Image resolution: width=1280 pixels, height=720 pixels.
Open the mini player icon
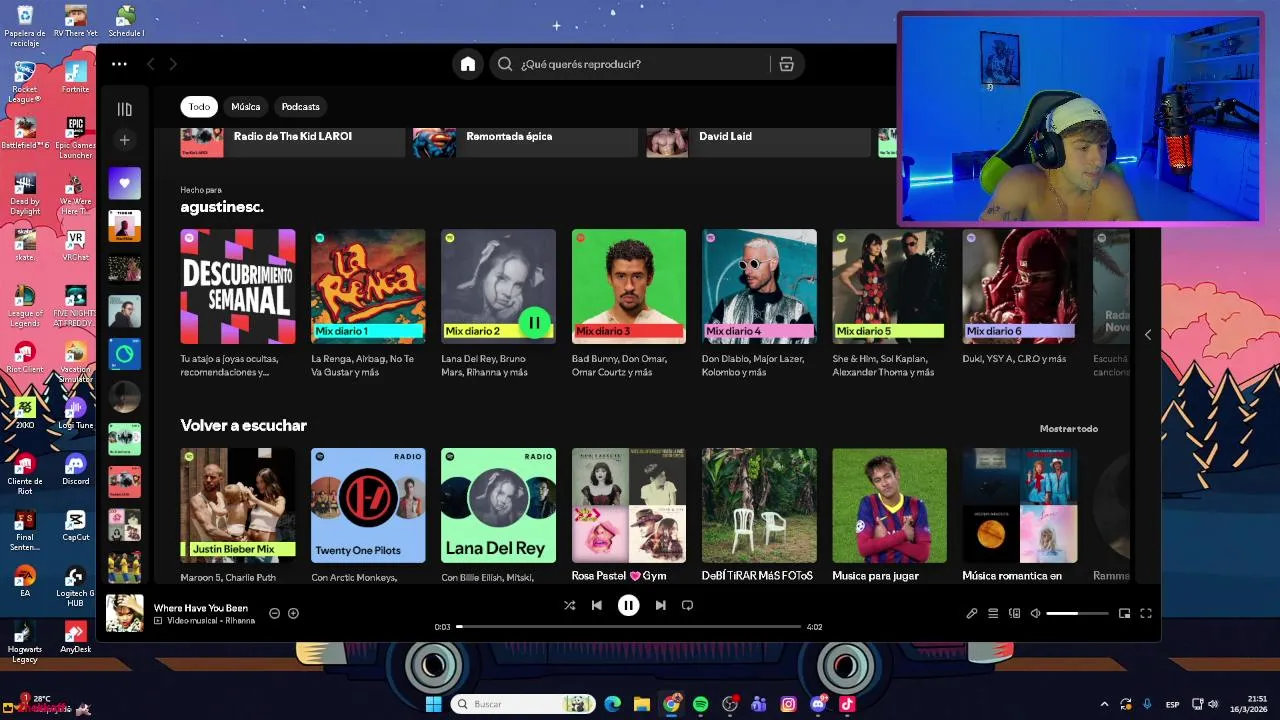pos(1124,613)
